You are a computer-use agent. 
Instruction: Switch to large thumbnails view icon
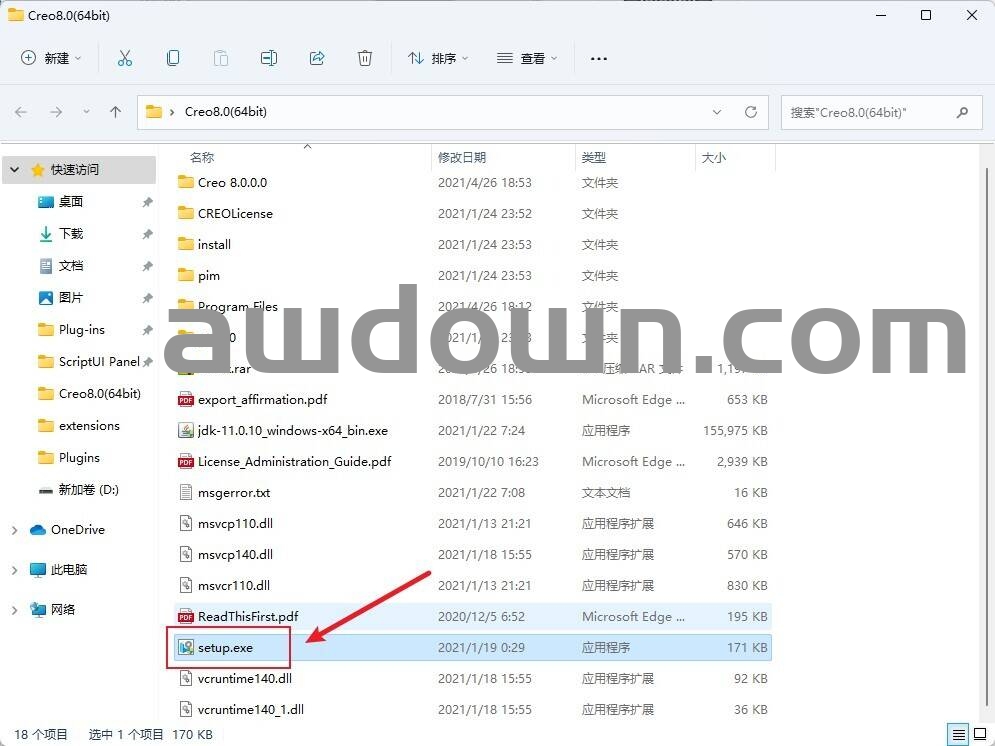[980, 735]
